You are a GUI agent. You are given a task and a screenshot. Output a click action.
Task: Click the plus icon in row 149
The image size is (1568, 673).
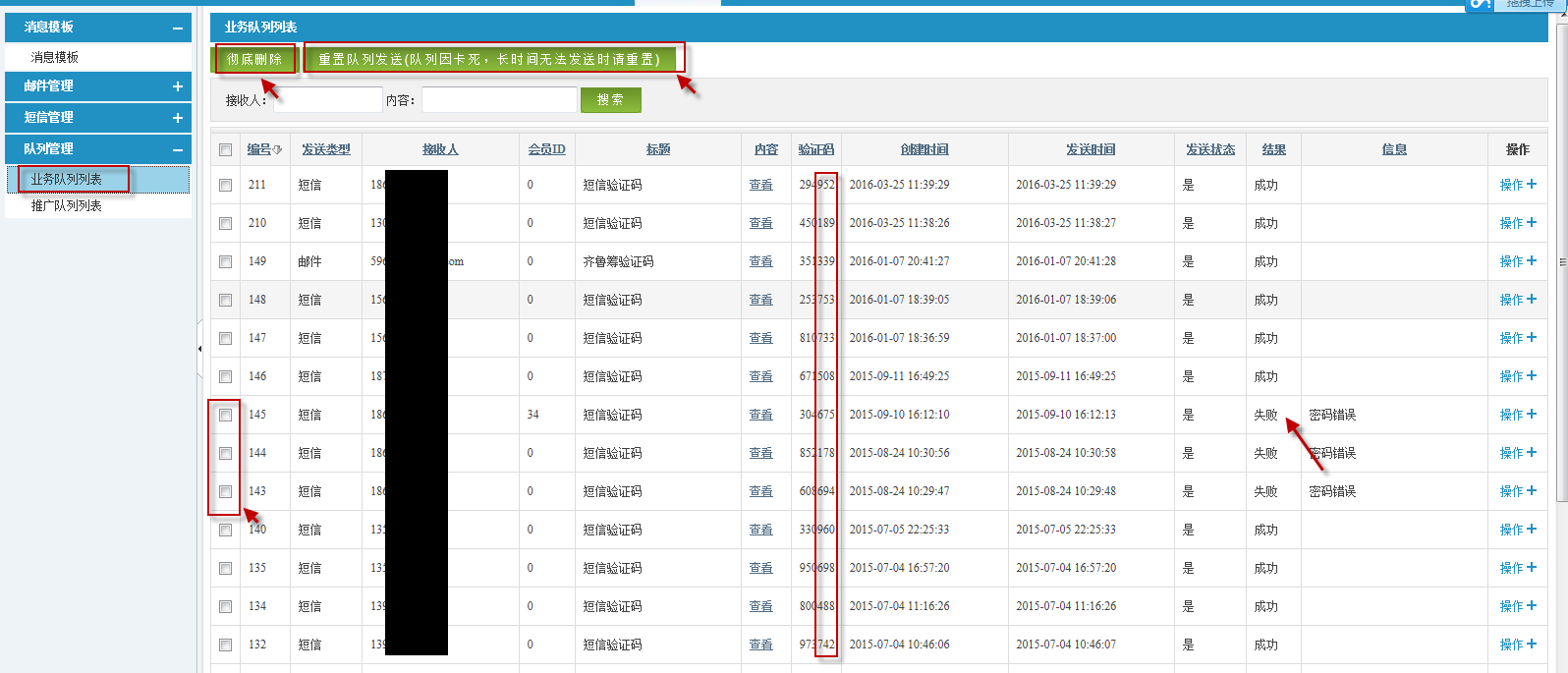[x=1531, y=261]
